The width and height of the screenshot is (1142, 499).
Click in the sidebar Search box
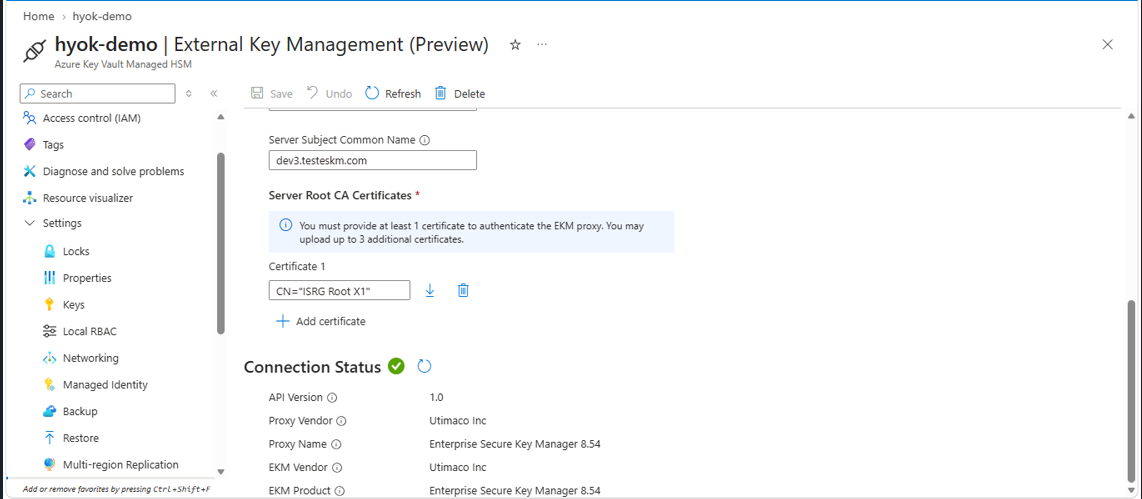(x=98, y=94)
